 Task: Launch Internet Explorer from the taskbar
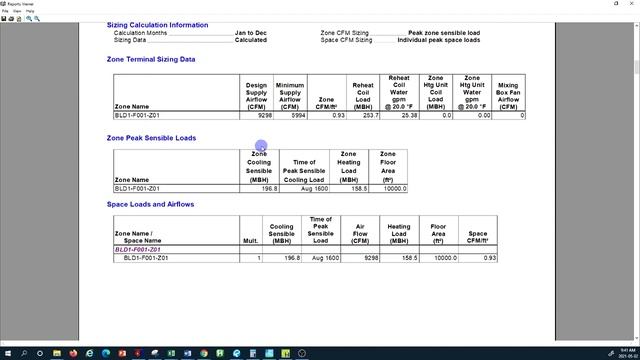[89, 353]
